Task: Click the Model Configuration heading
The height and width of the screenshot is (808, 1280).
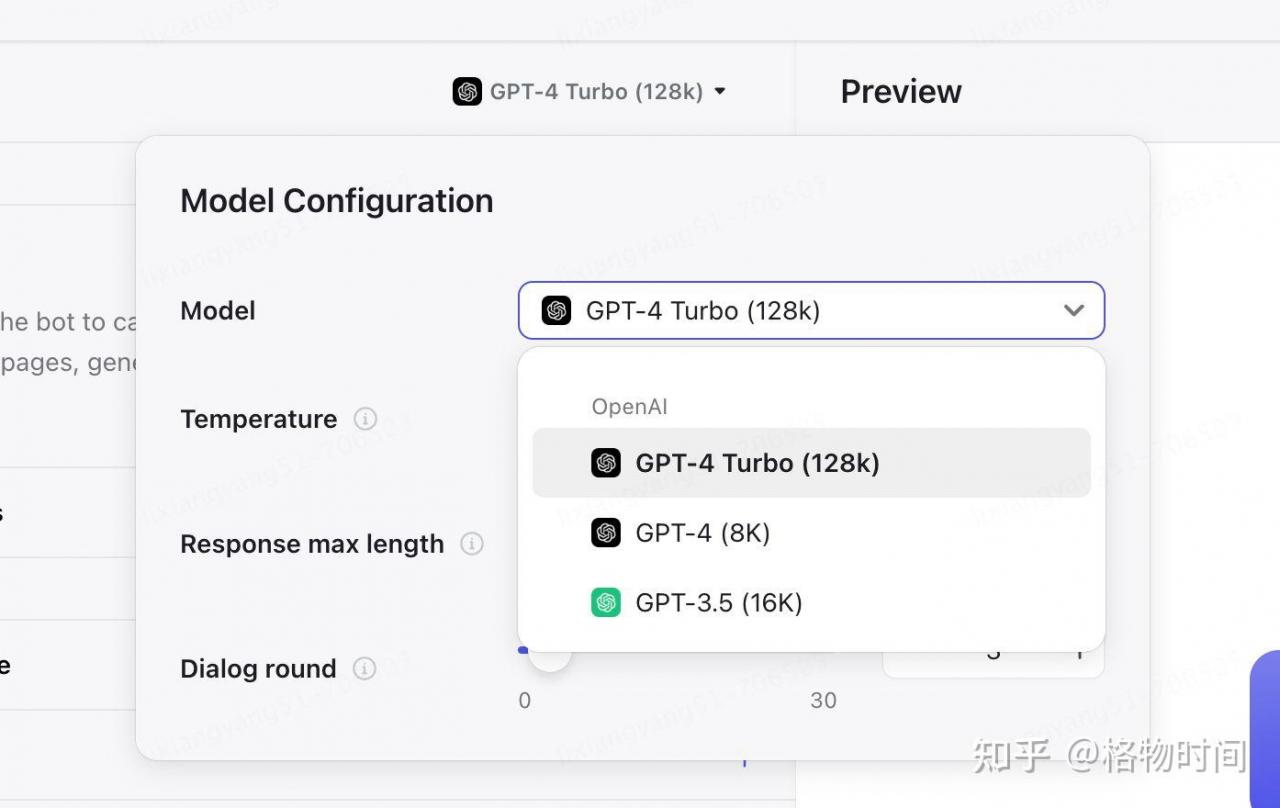Action: (337, 201)
